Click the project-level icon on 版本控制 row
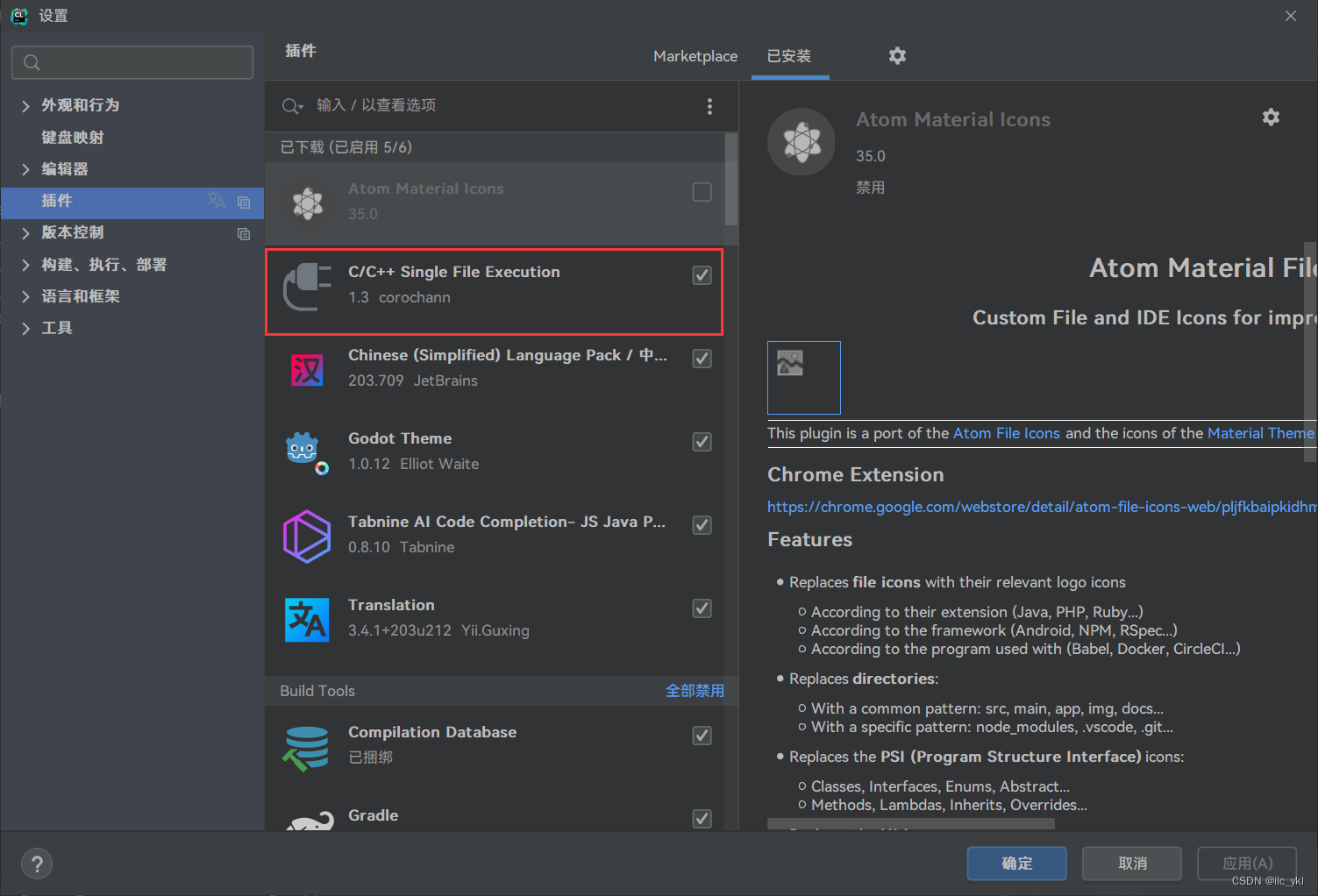Screen dimensions: 1318x896 click(244, 233)
